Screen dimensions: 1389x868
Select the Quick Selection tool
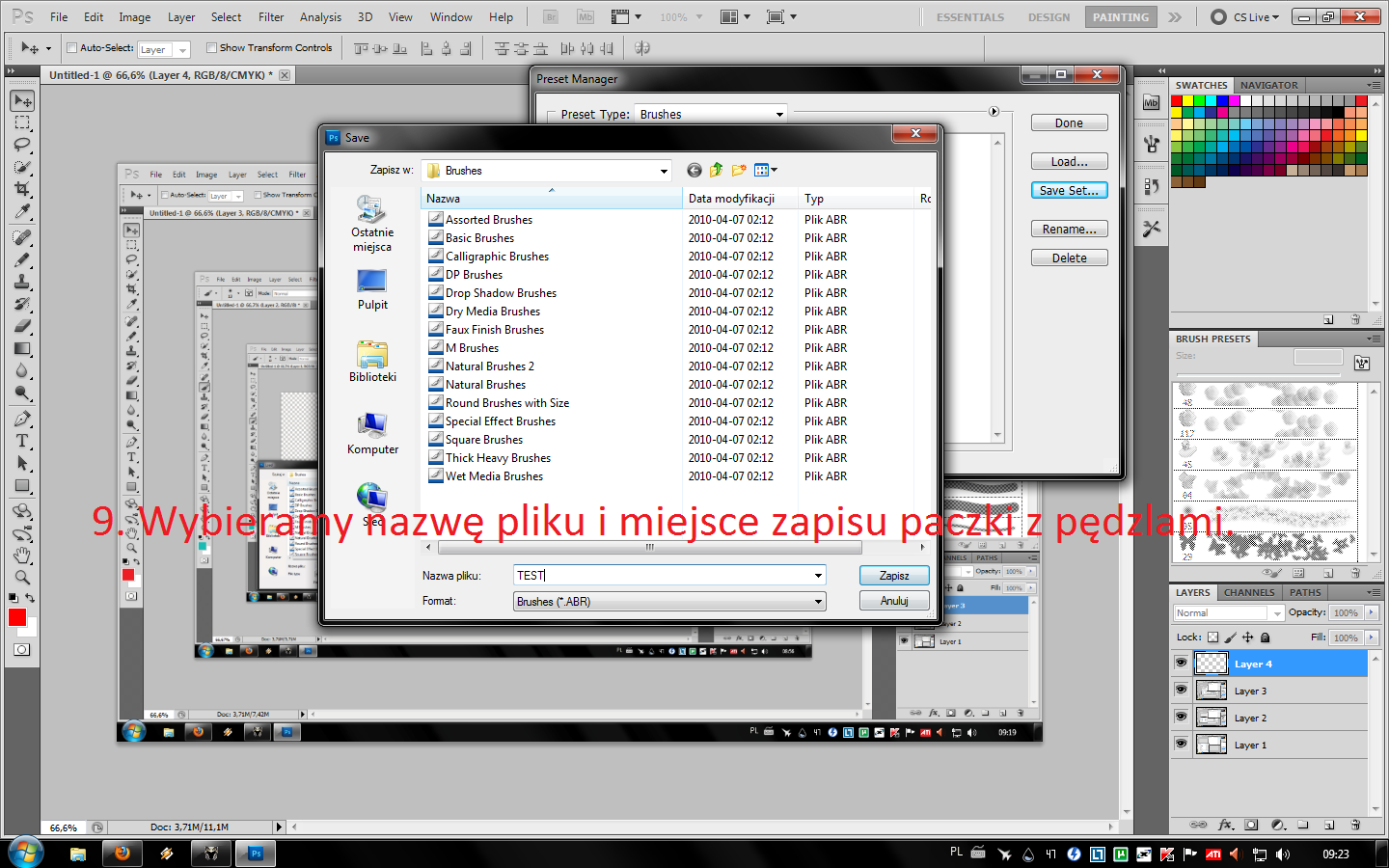[x=22, y=167]
